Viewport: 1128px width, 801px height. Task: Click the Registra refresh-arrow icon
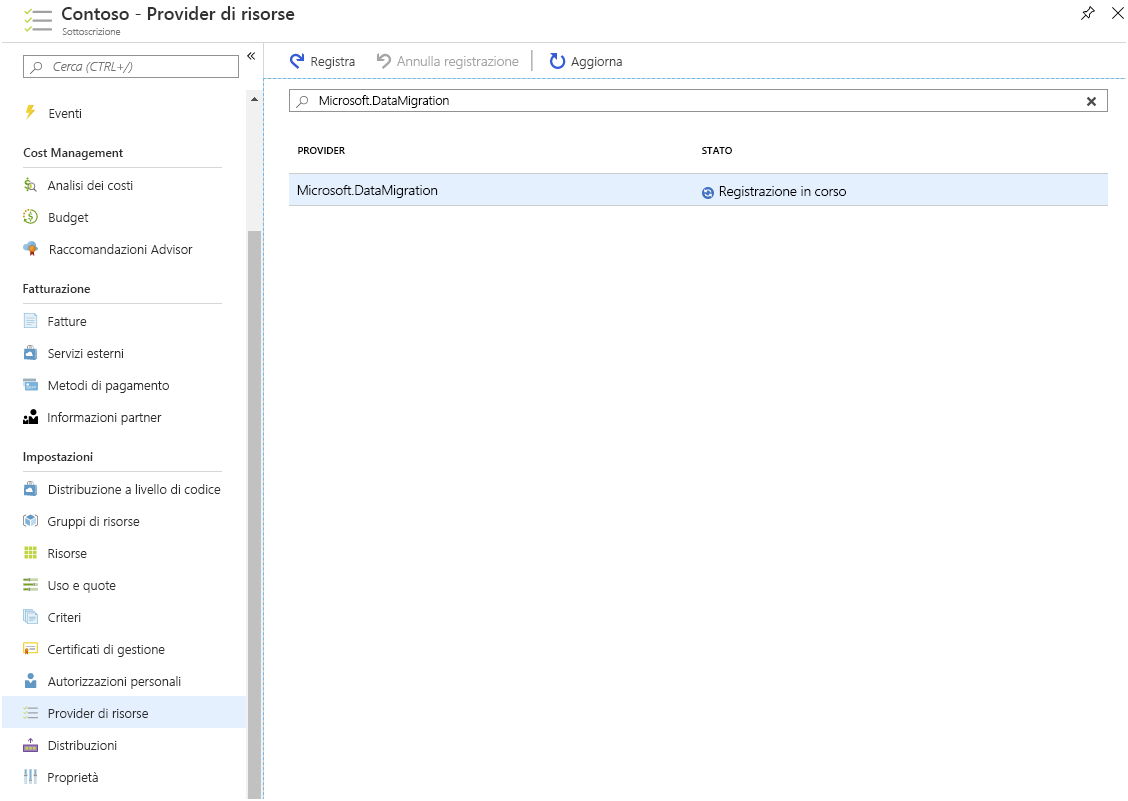tap(296, 61)
